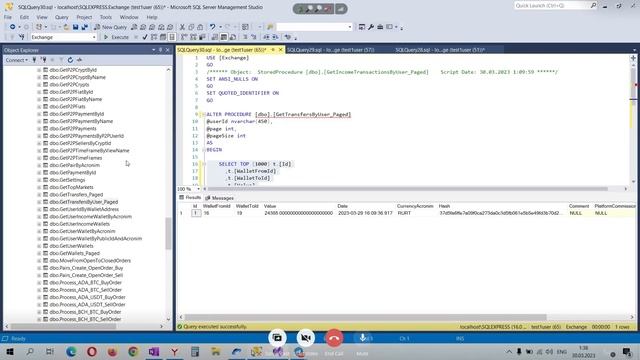The image size is (640, 360).
Task: Click the Object Explorer filter icon
Action: tap(61, 60)
